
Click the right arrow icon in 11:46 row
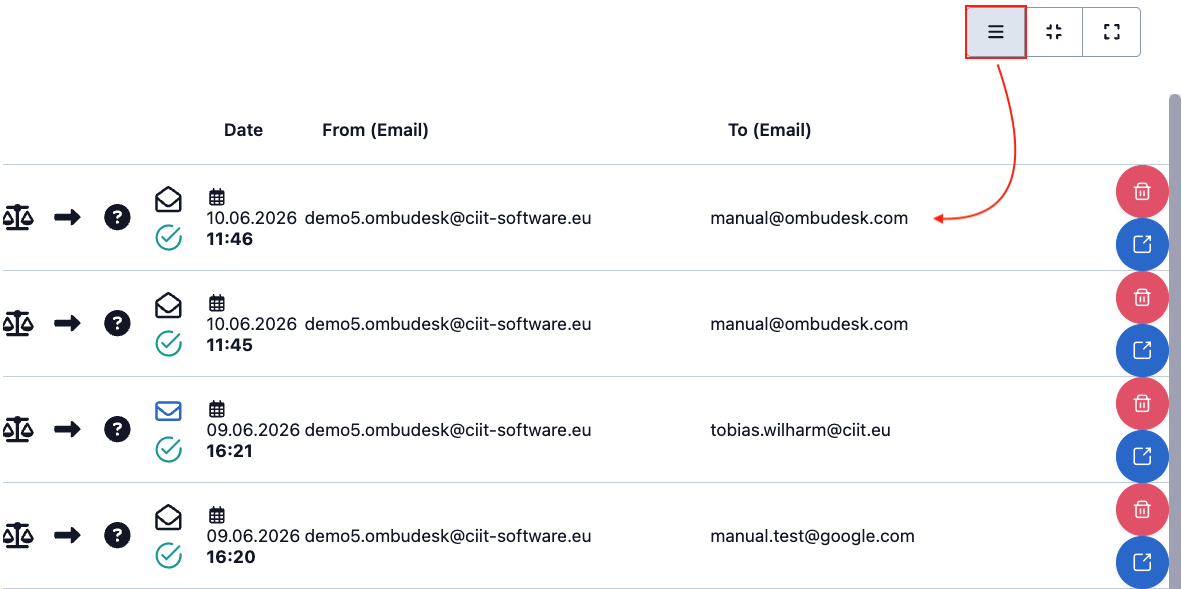67,218
